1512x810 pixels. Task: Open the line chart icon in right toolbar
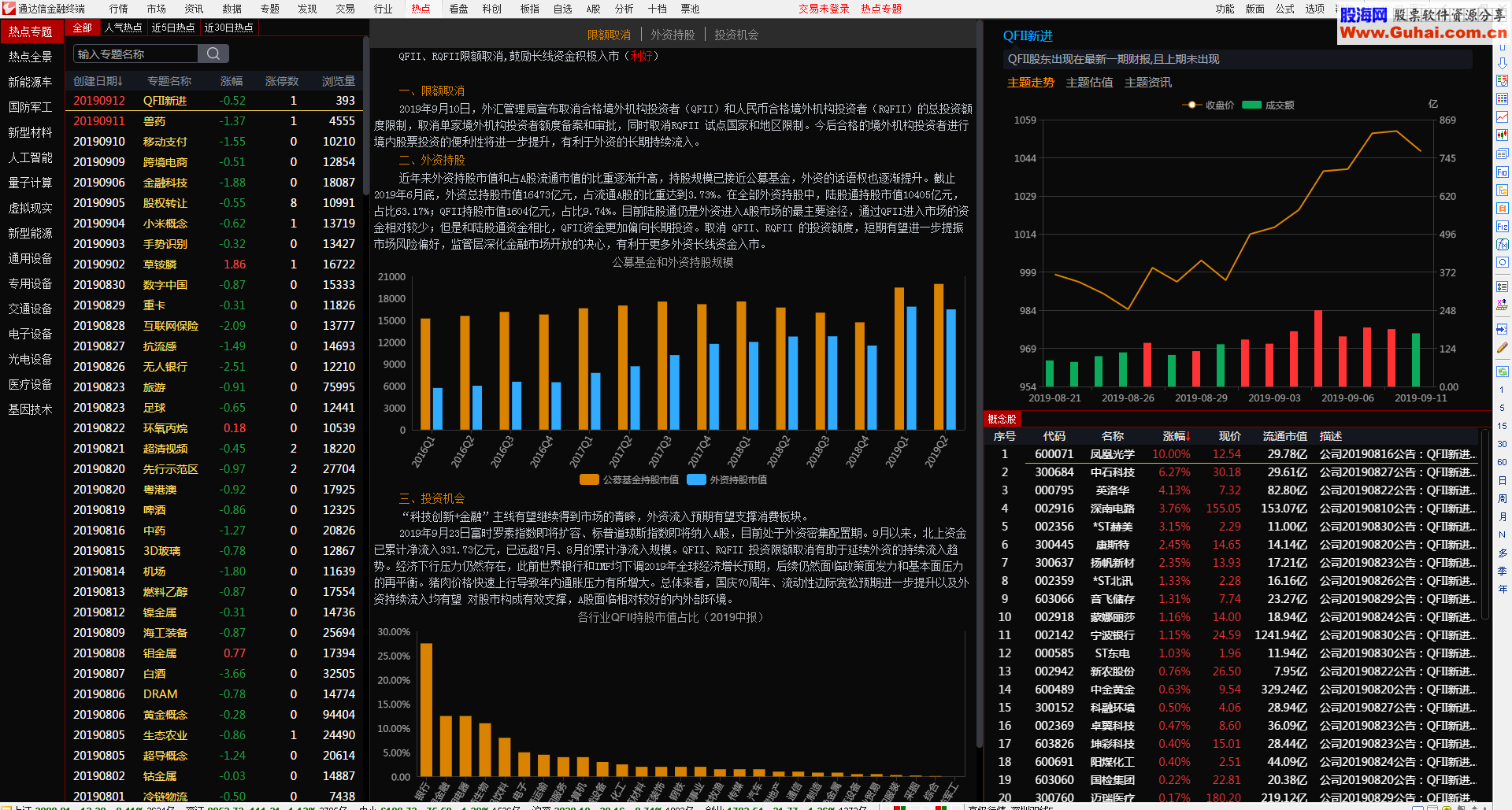click(1502, 117)
